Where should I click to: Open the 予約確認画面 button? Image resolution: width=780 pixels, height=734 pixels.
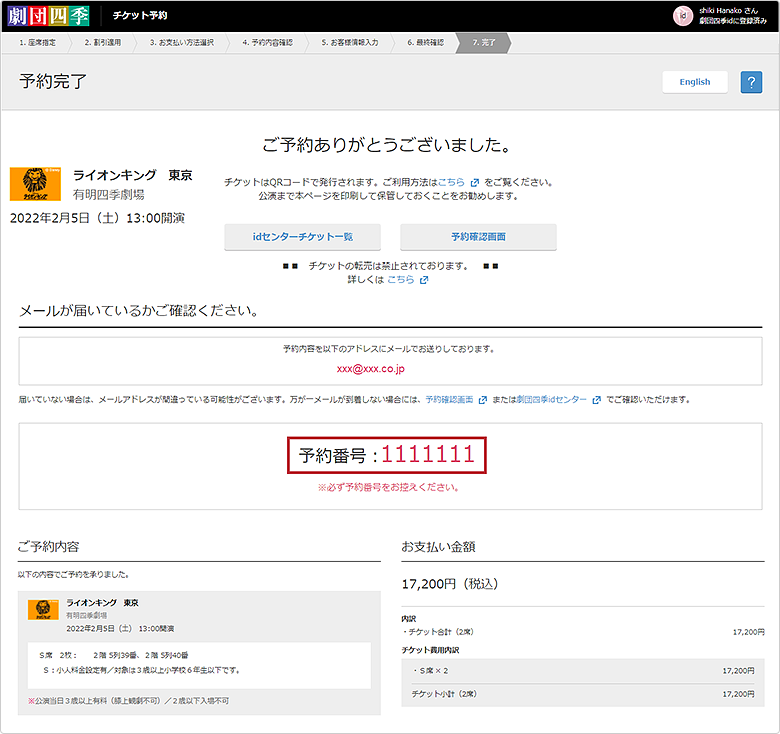[478, 237]
